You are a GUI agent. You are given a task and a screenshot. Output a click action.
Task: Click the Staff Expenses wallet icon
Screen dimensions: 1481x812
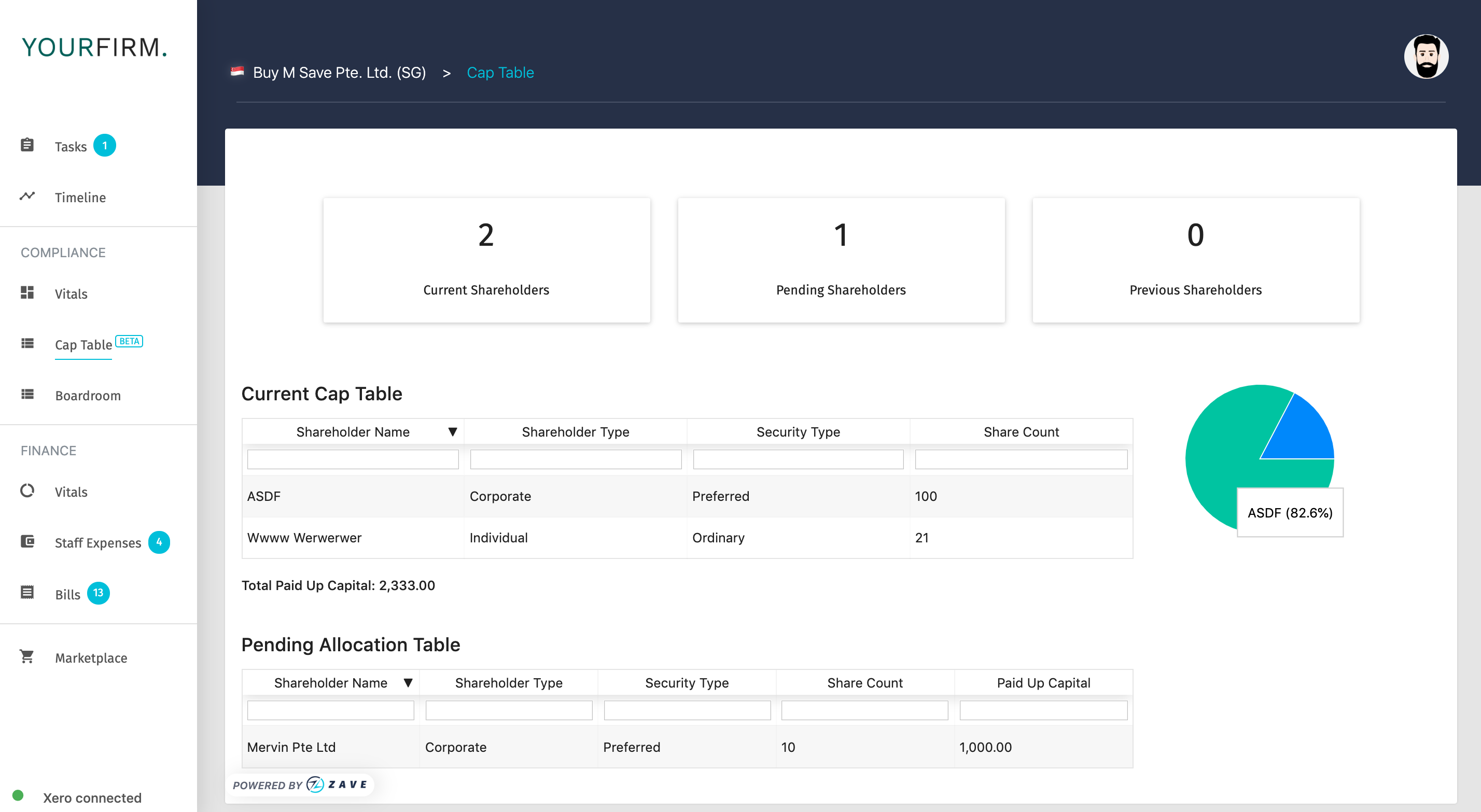pyautogui.click(x=27, y=541)
